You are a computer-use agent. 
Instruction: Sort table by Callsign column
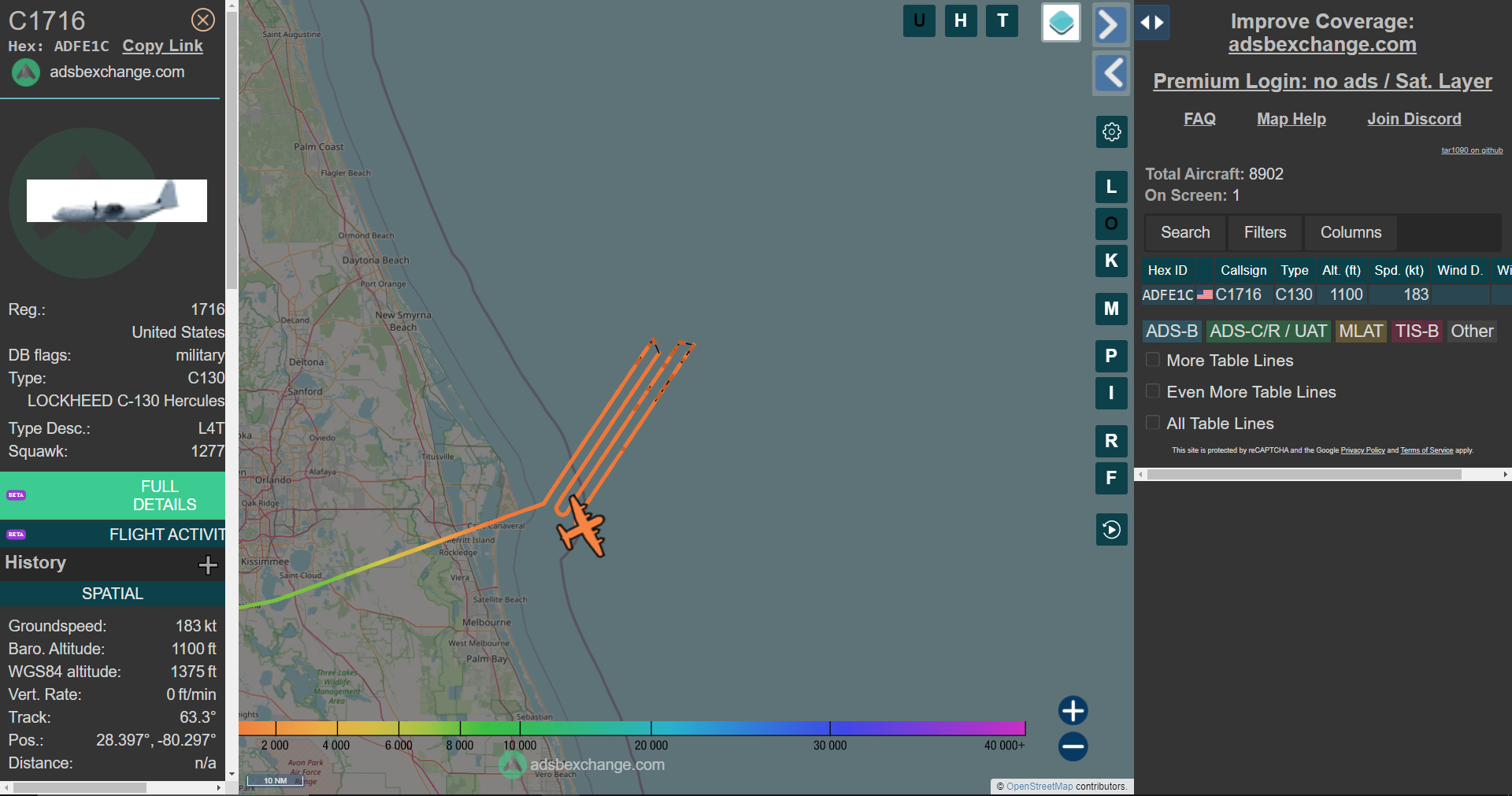pos(1243,270)
